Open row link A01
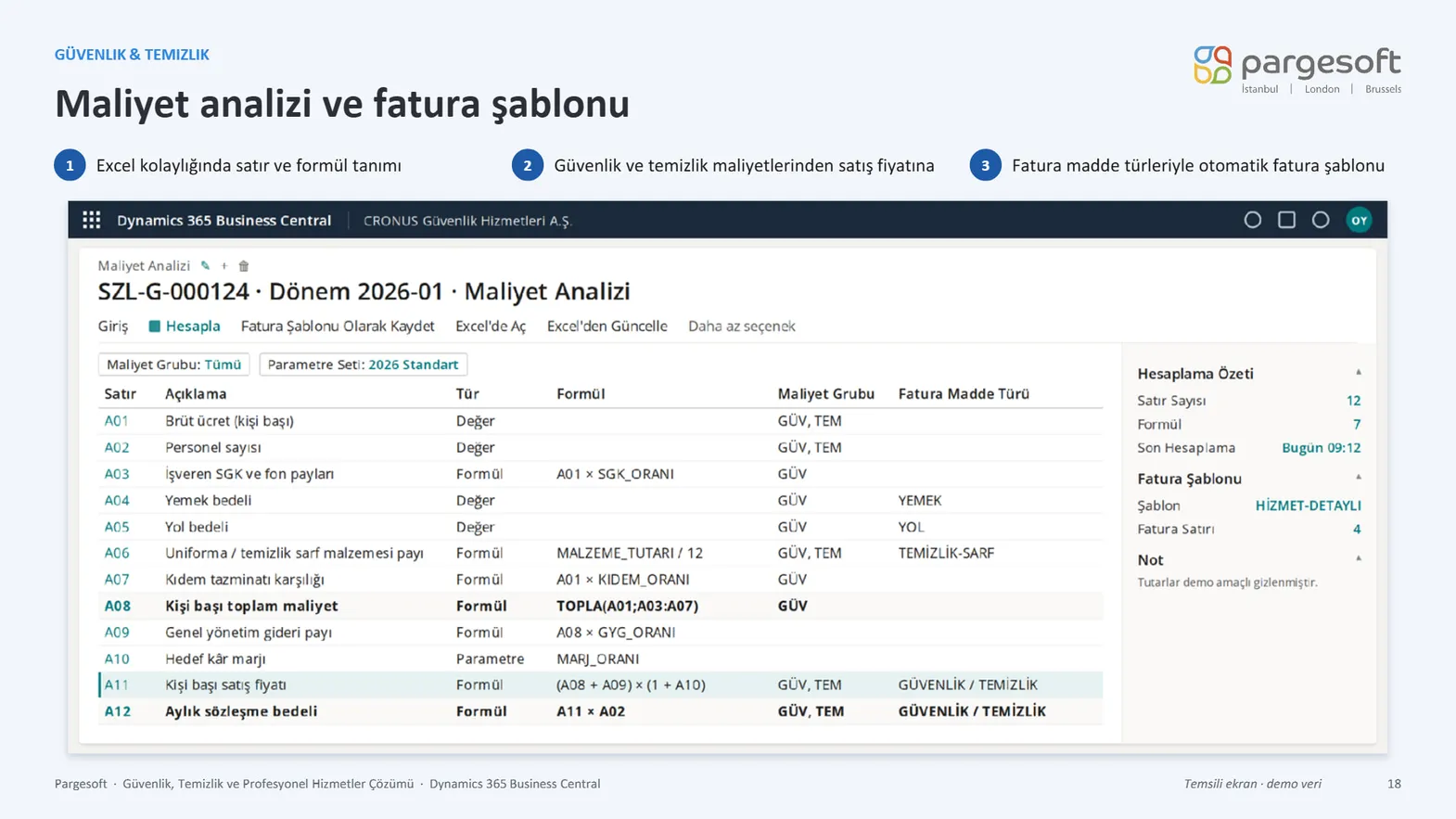 tap(116, 421)
